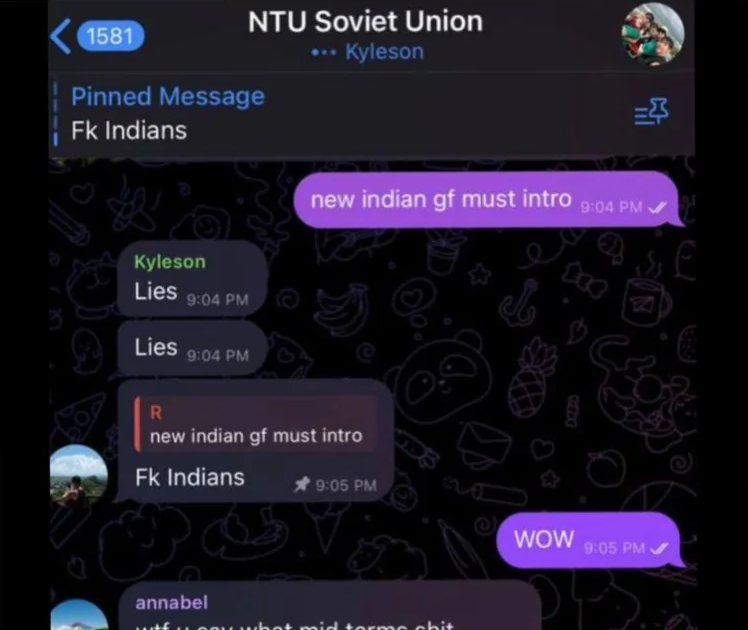Viewport: 748px width, 630px height.
Task: Tap the pin icon beside 9:05 PM
Action: click(x=301, y=485)
